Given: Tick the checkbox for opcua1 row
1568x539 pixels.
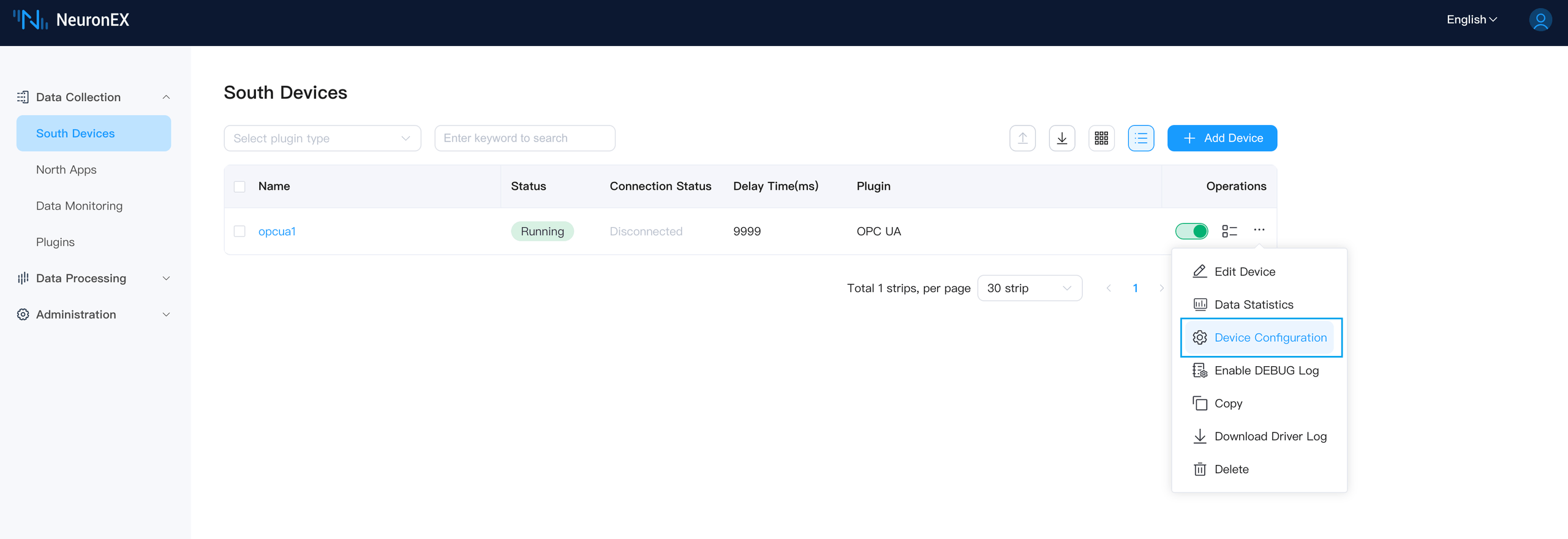Looking at the screenshot, I should coord(239,231).
